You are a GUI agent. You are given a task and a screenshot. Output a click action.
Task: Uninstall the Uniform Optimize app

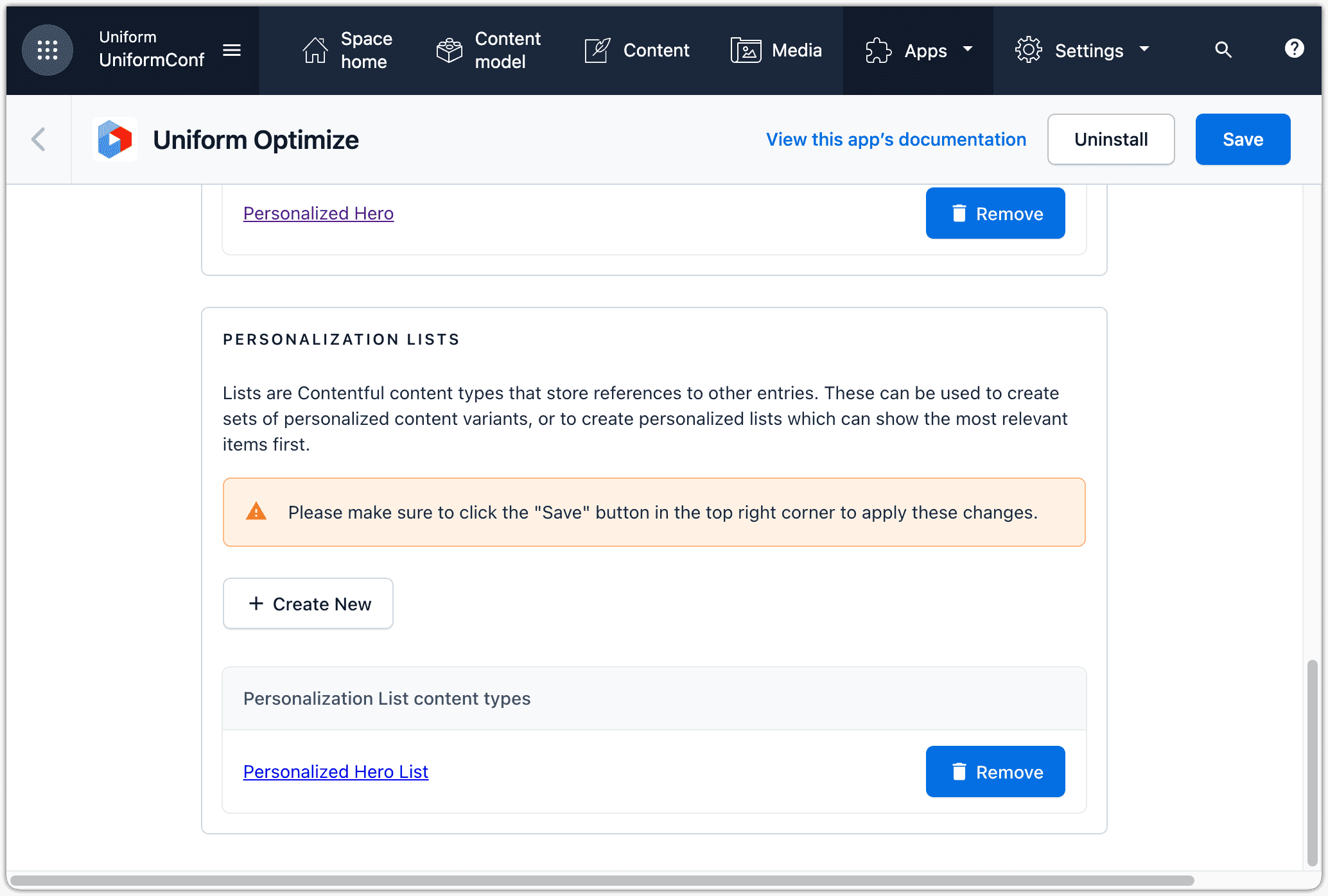tap(1110, 139)
